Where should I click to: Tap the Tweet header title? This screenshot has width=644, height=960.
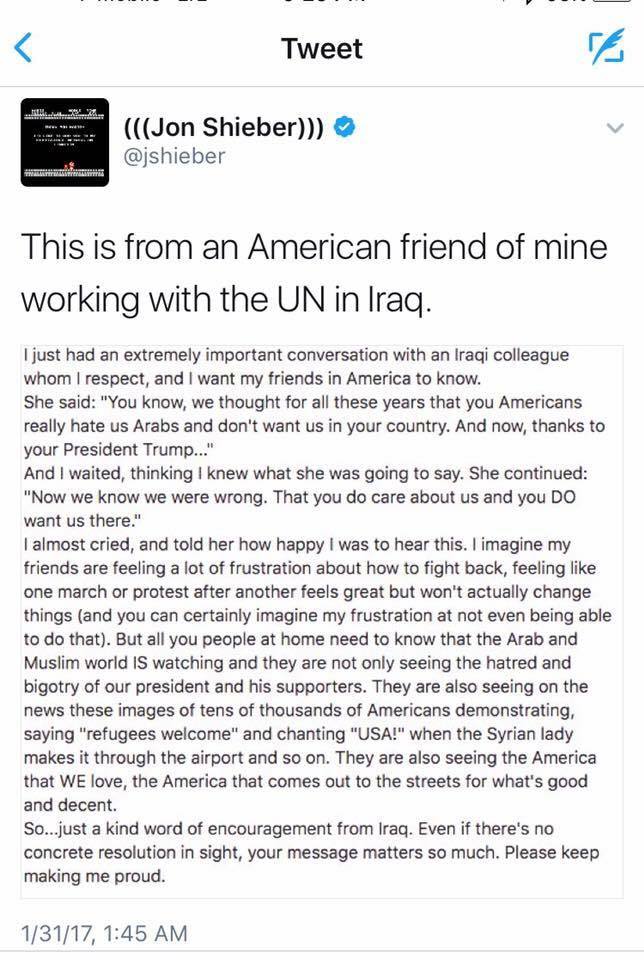322,48
